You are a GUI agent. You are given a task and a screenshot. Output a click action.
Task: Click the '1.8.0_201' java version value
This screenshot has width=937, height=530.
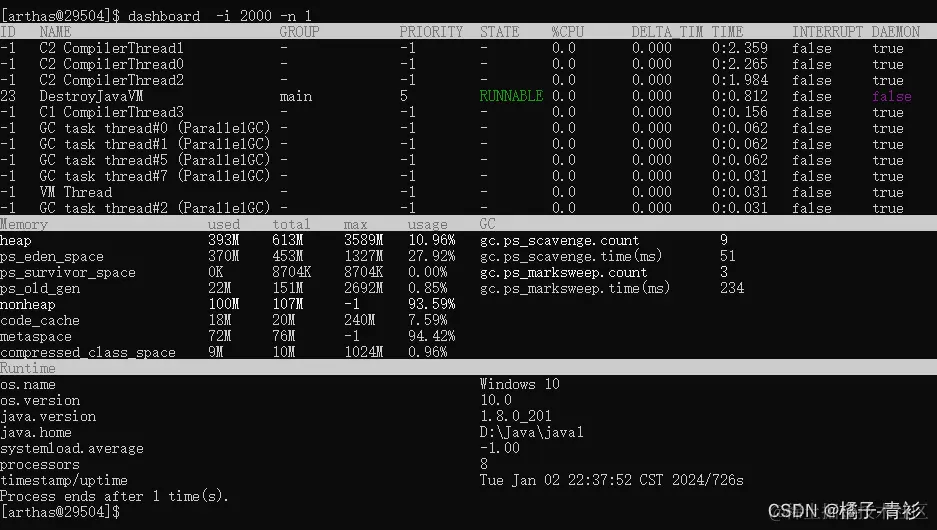[516, 416]
